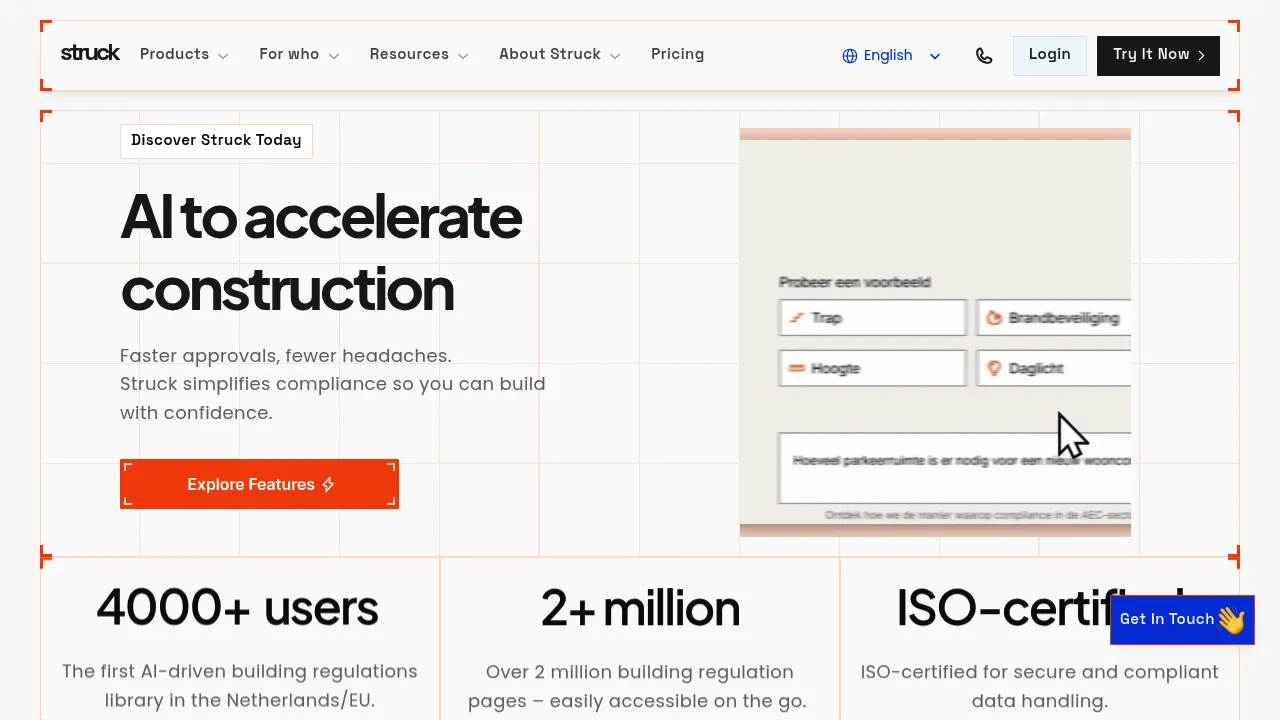Viewport: 1280px width, 720px height.
Task: Click the phone call icon
Action: click(984, 56)
